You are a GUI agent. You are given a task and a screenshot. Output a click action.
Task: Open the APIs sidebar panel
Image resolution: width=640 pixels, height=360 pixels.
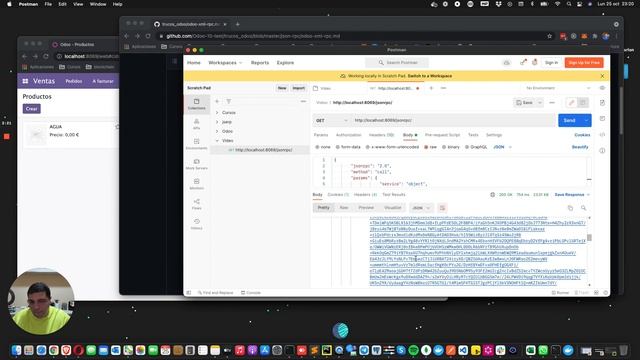click(x=196, y=124)
